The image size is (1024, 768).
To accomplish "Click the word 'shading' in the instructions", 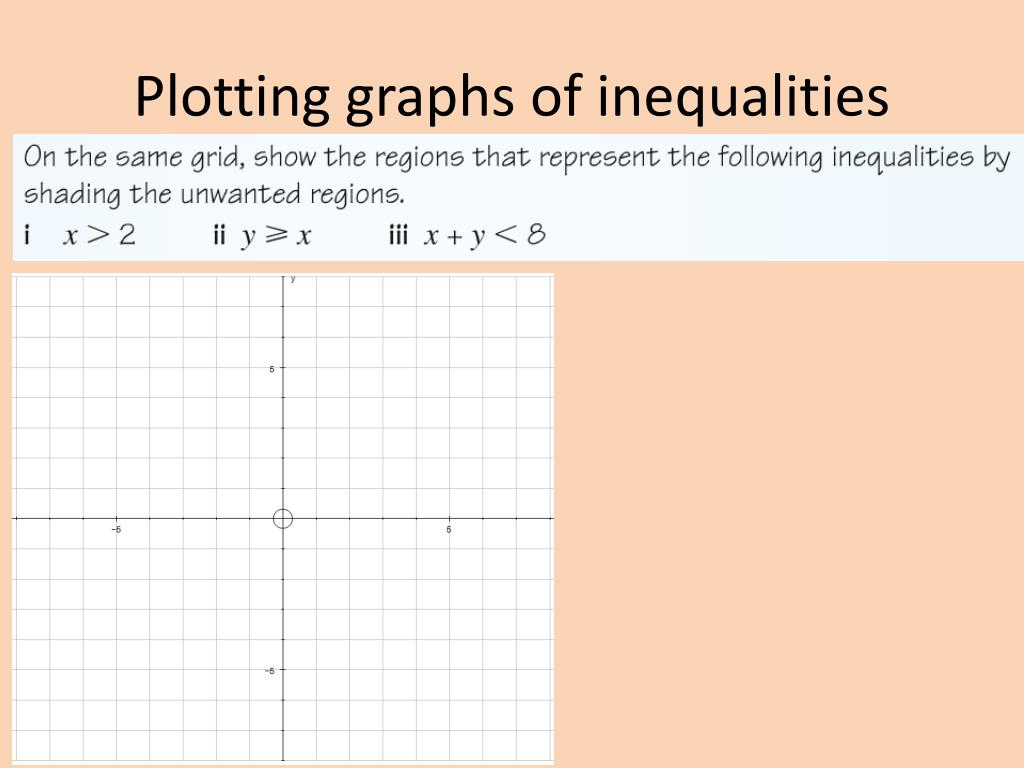I will coord(72,195).
